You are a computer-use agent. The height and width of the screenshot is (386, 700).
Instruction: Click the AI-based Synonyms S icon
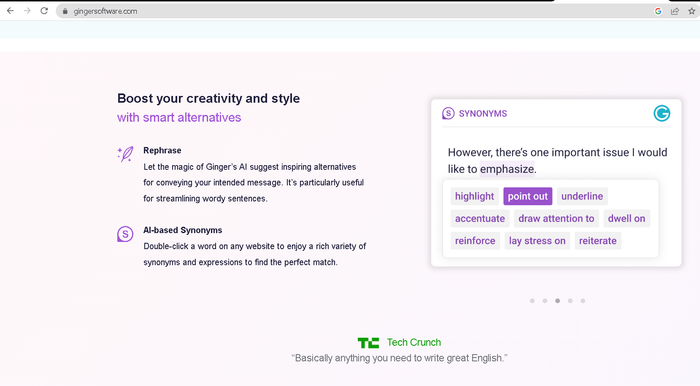(x=125, y=234)
